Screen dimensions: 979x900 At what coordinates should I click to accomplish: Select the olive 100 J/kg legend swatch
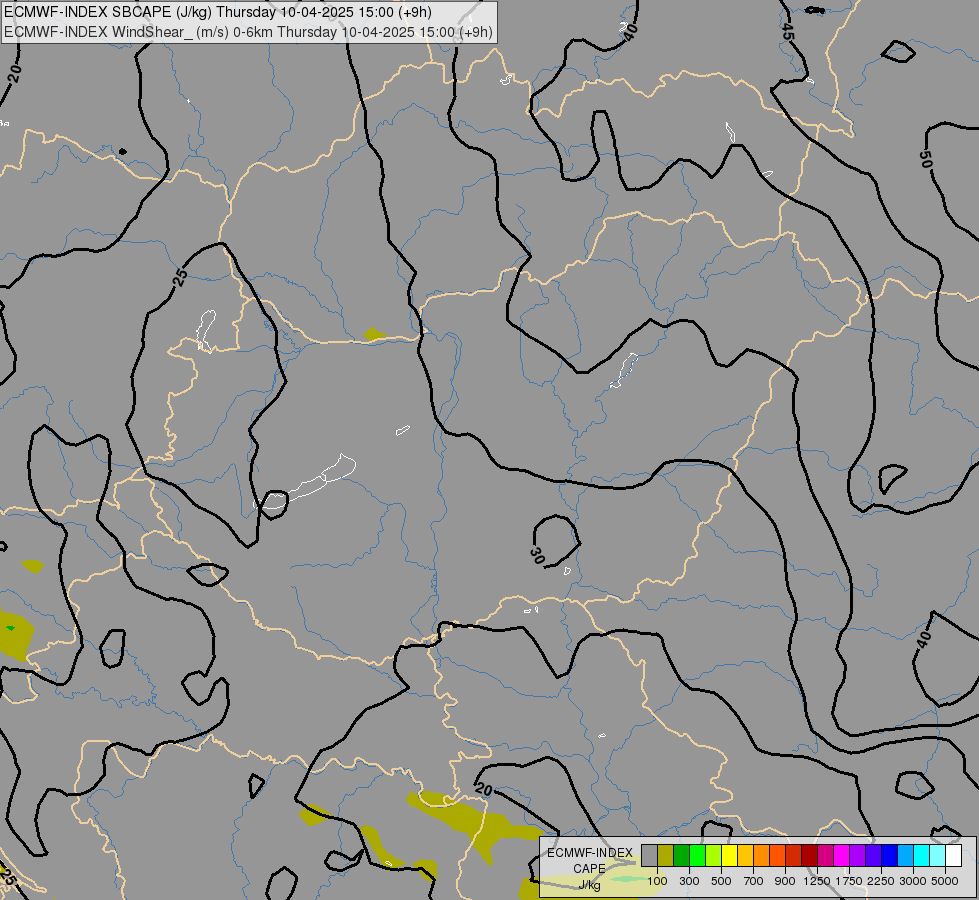tap(666, 856)
